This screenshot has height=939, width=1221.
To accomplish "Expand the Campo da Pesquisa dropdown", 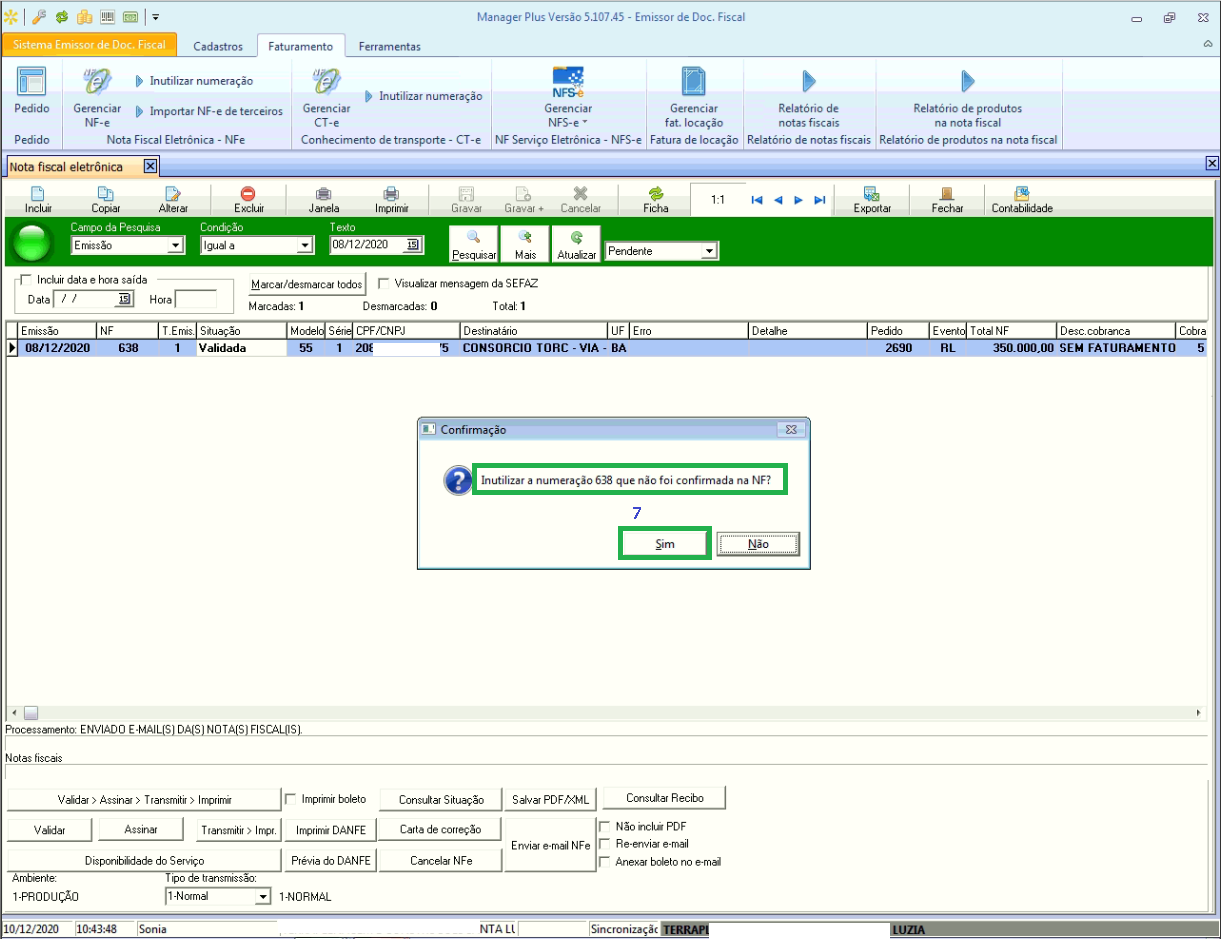I will pos(176,246).
